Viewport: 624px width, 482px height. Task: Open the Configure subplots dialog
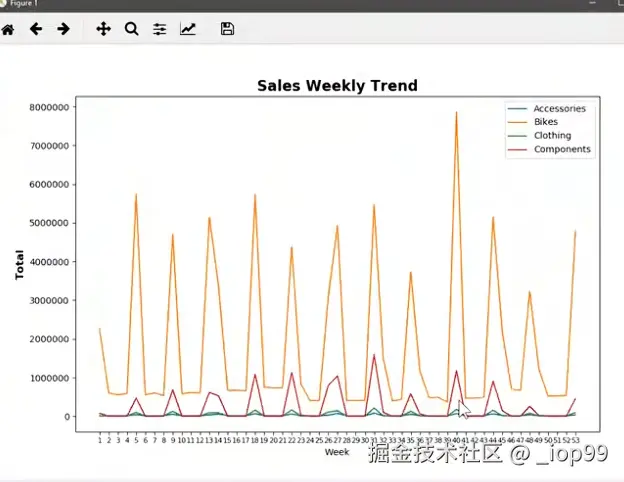pos(160,29)
